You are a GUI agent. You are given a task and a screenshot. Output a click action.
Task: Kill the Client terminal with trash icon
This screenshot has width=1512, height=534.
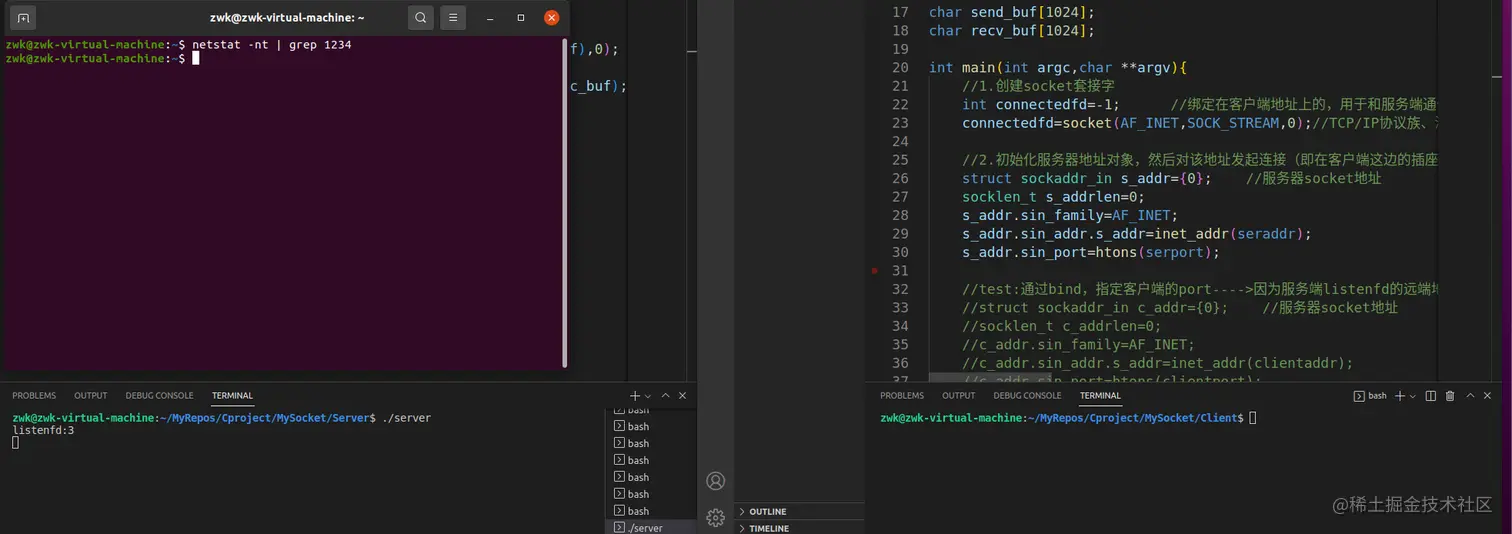[x=1450, y=396]
